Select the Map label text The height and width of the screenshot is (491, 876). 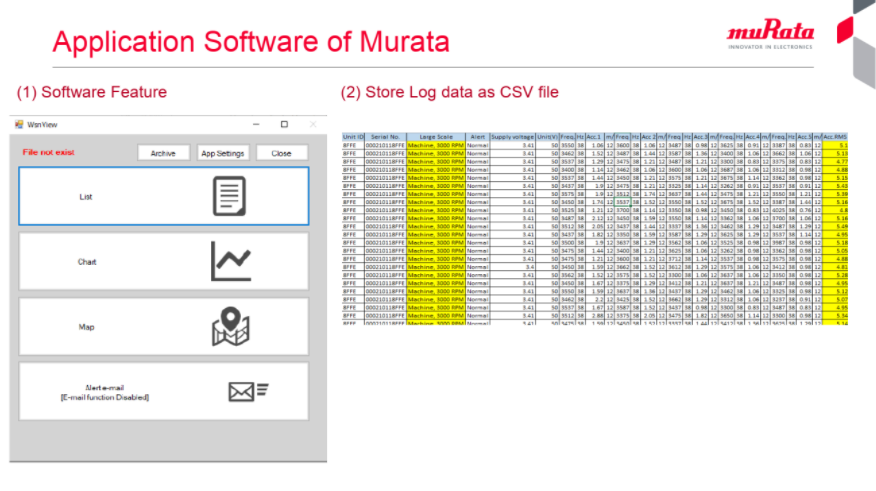(x=86, y=327)
